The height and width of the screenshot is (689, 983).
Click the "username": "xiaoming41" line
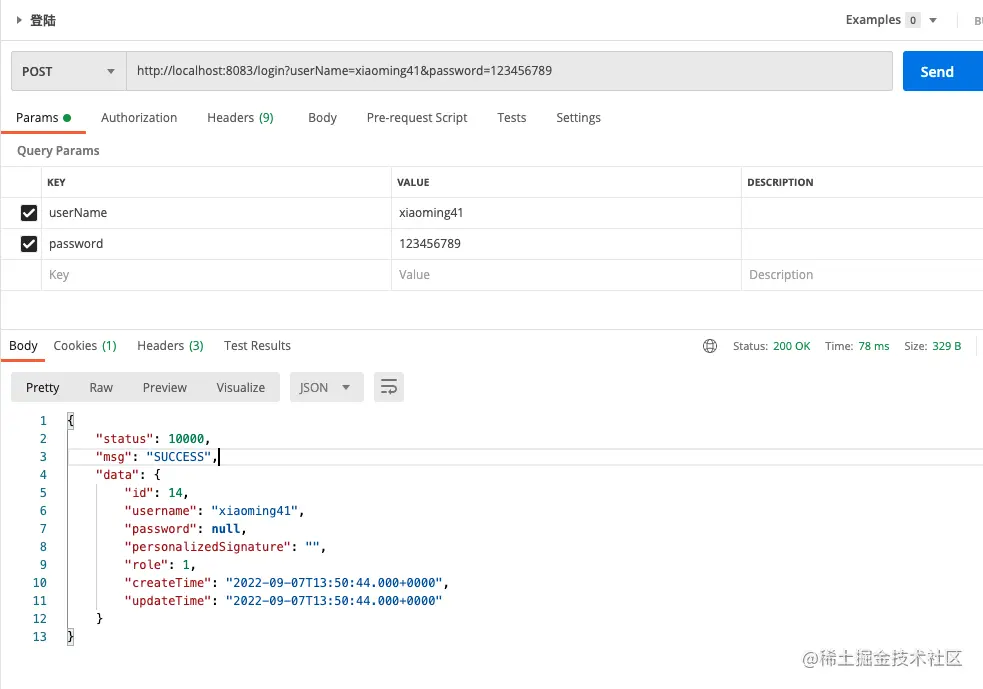pos(214,511)
